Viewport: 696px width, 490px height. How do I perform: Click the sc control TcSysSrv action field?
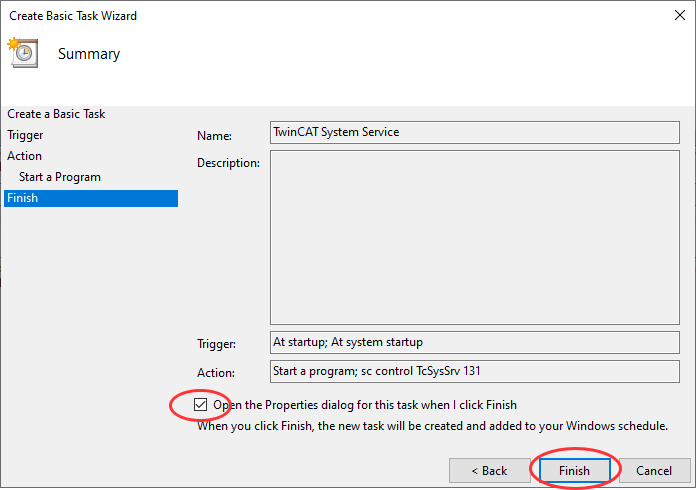click(474, 371)
